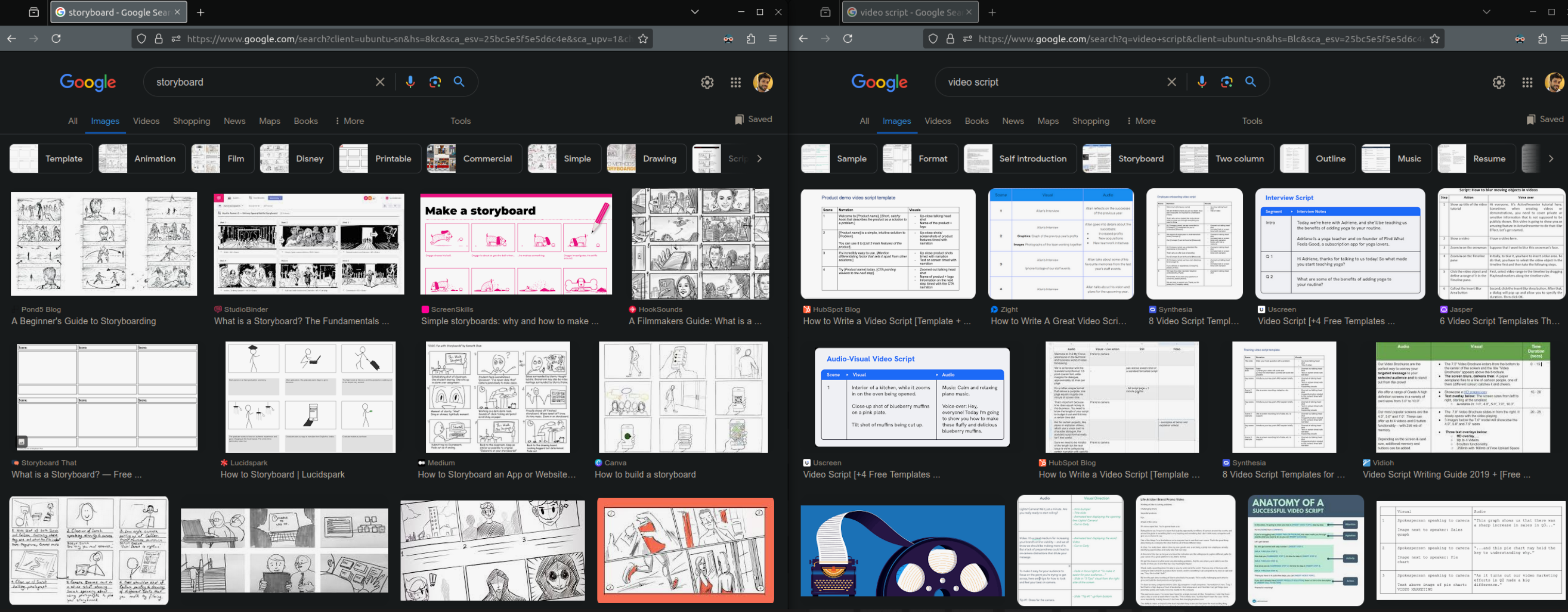Open list all tabs dropdown in storyboard window

pyautogui.click(x=694, y=11)
